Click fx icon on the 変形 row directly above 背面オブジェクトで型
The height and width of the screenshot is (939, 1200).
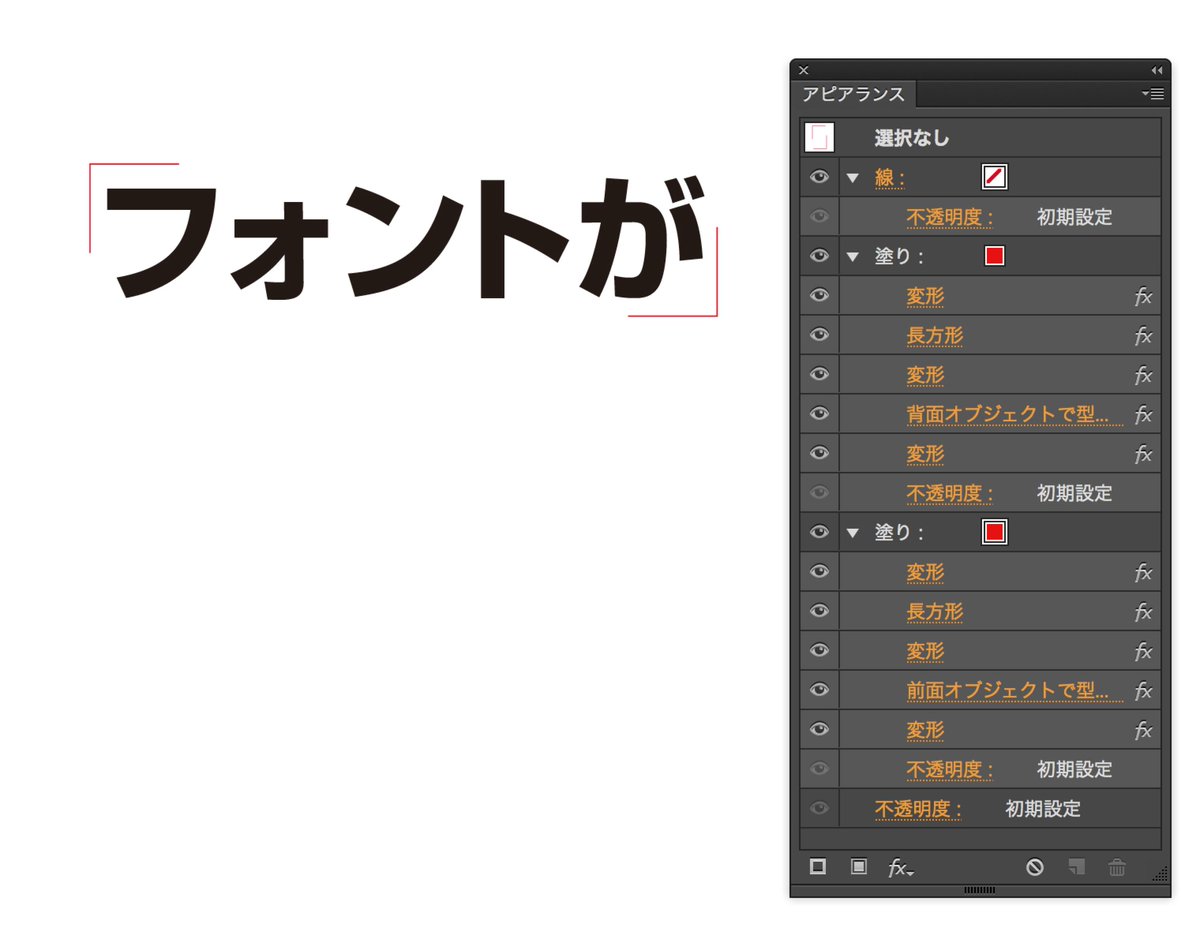tap(1143, 376)
